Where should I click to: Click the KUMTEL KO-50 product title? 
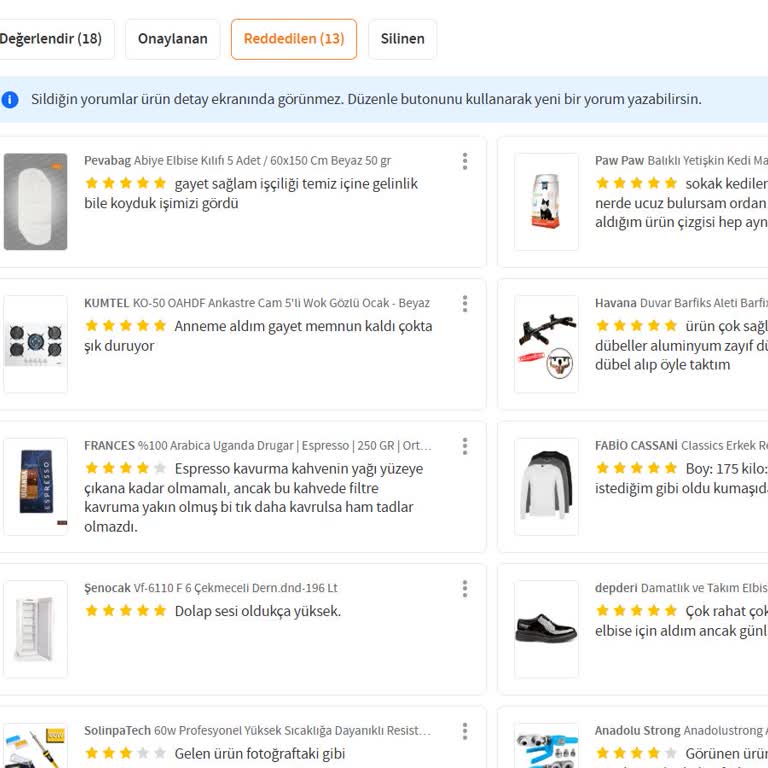257,303
